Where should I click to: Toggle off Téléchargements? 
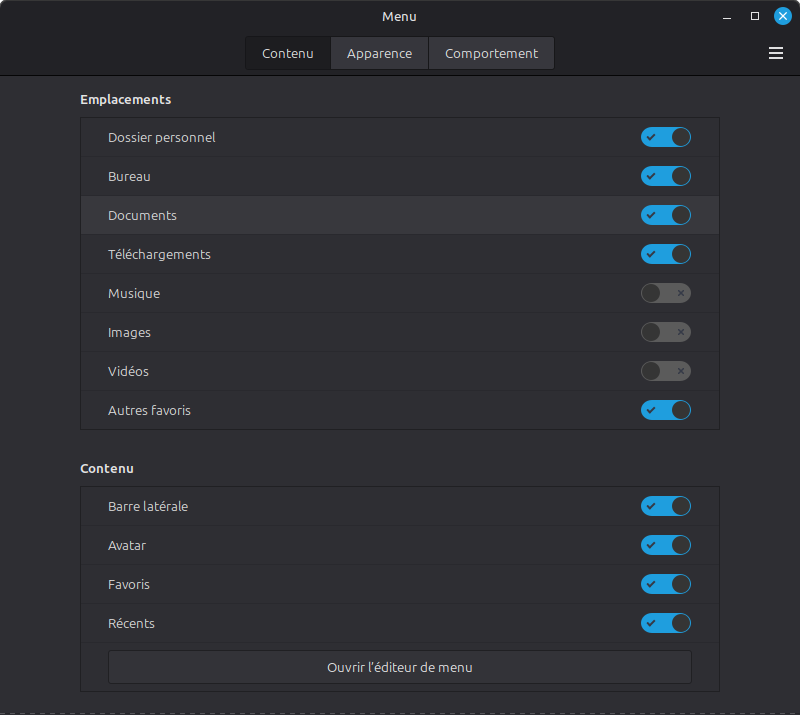tap(665, 254)
